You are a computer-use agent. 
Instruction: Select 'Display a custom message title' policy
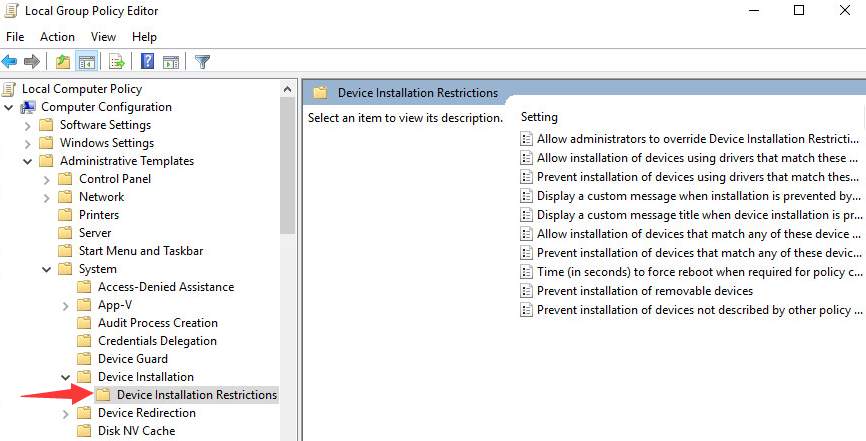[693, 215]
